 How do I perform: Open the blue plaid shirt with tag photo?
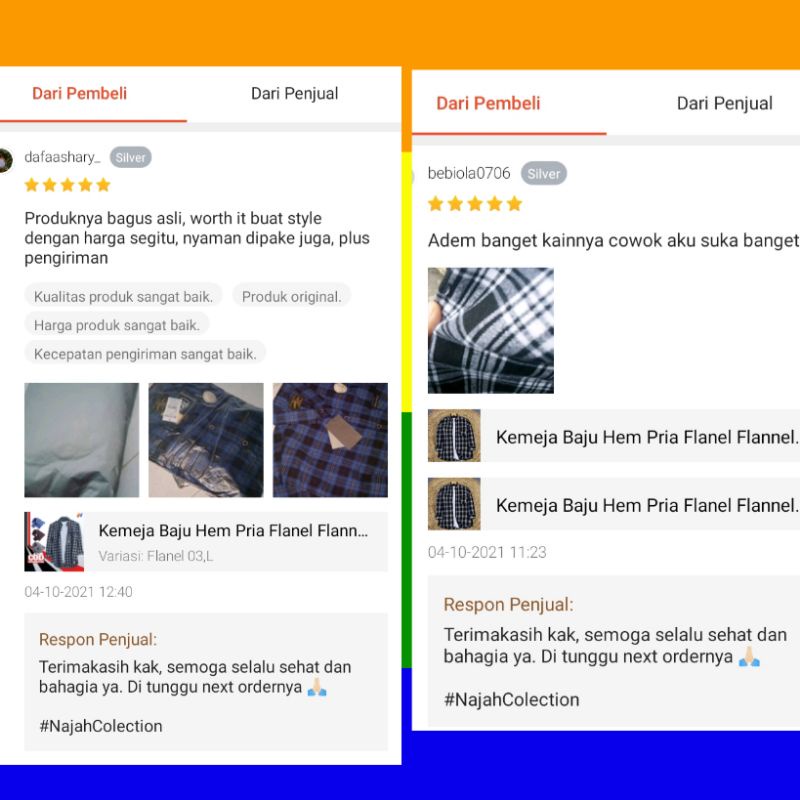click(330, 440)
